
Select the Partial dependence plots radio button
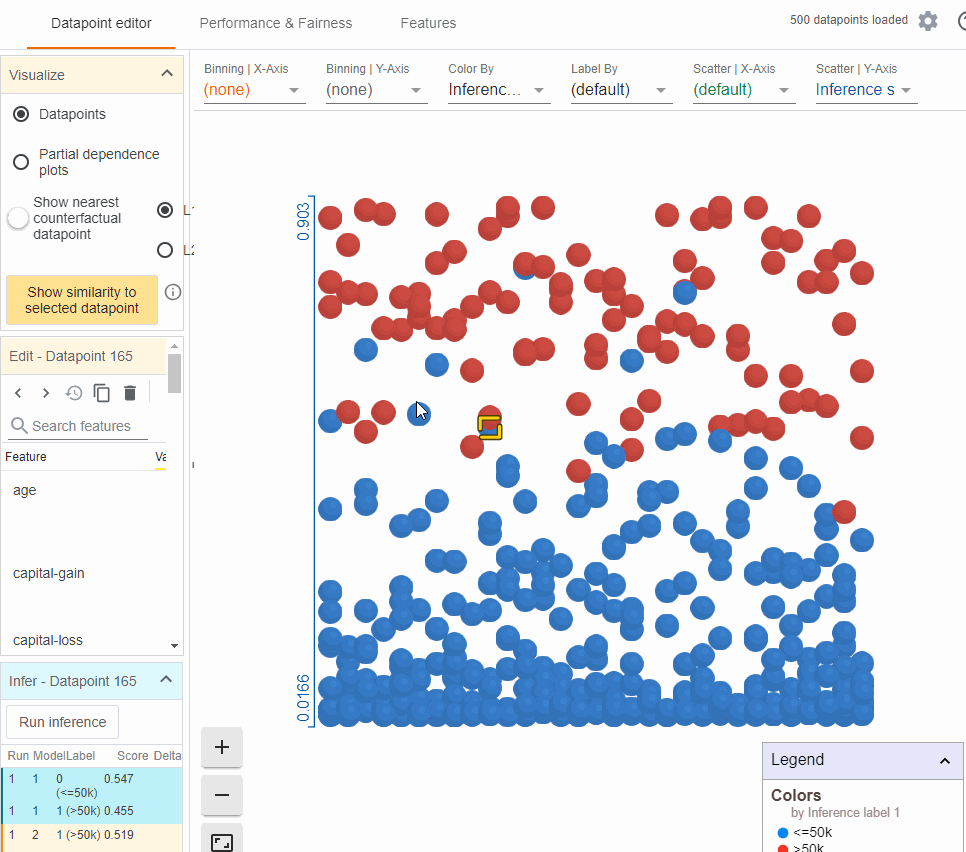[19, 161]
